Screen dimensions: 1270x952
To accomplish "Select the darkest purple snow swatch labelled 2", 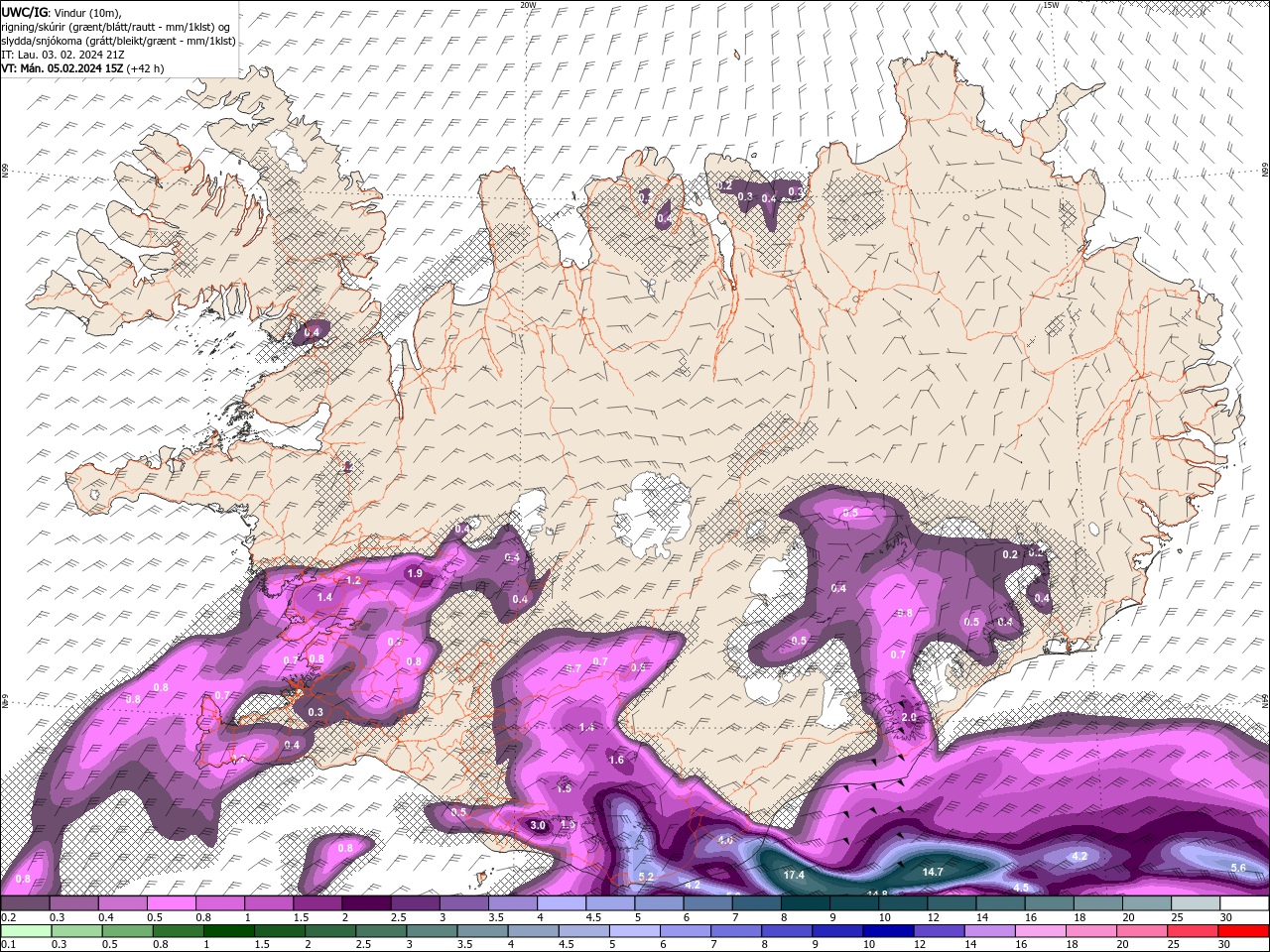I will point(365,903).
